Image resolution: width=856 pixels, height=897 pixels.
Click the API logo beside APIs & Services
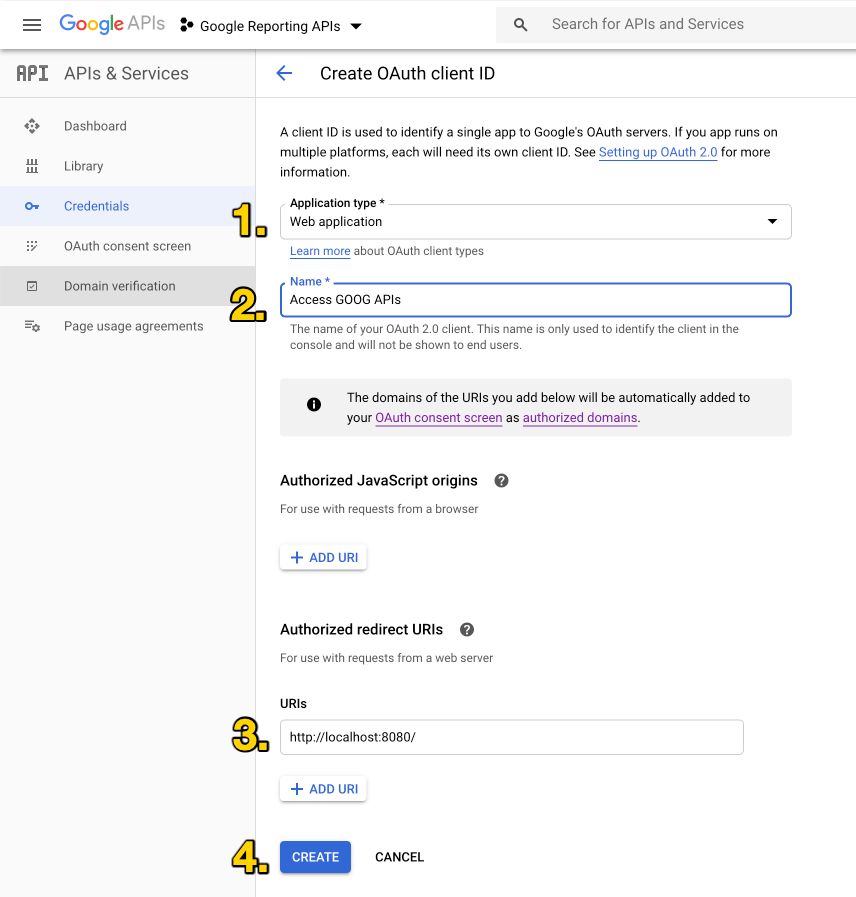tap(32, 73)
